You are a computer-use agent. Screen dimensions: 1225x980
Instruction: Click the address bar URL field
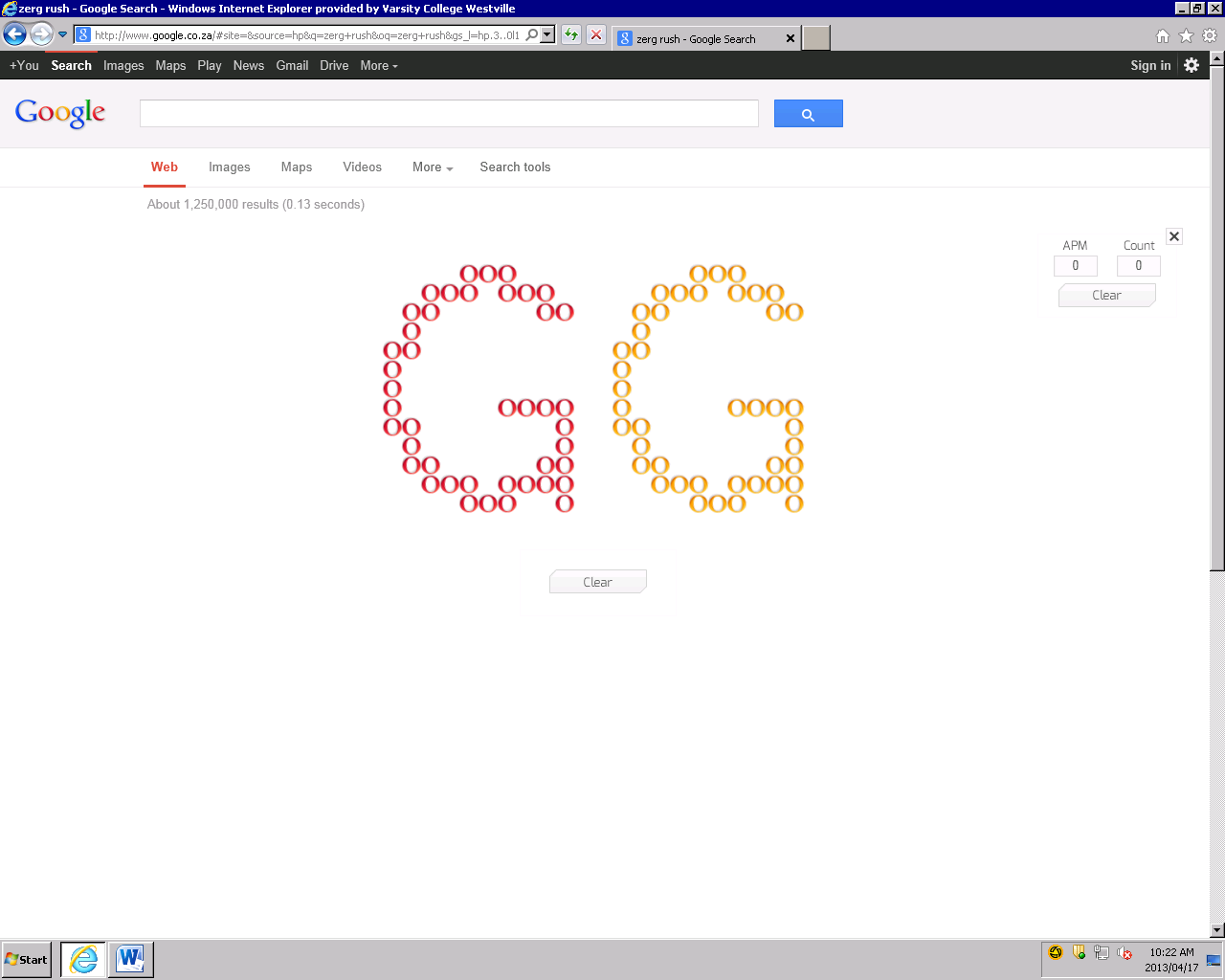pos(306,35)
